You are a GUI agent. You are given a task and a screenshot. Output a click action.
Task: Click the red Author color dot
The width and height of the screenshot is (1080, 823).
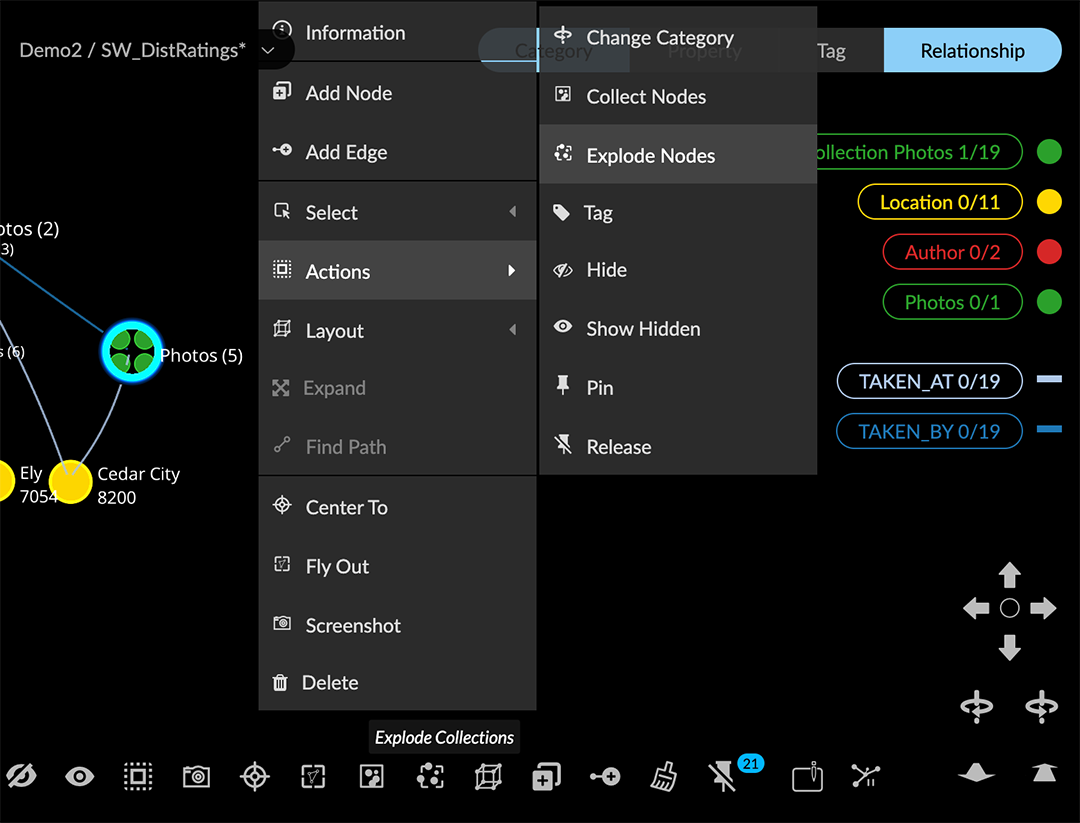1048,252
